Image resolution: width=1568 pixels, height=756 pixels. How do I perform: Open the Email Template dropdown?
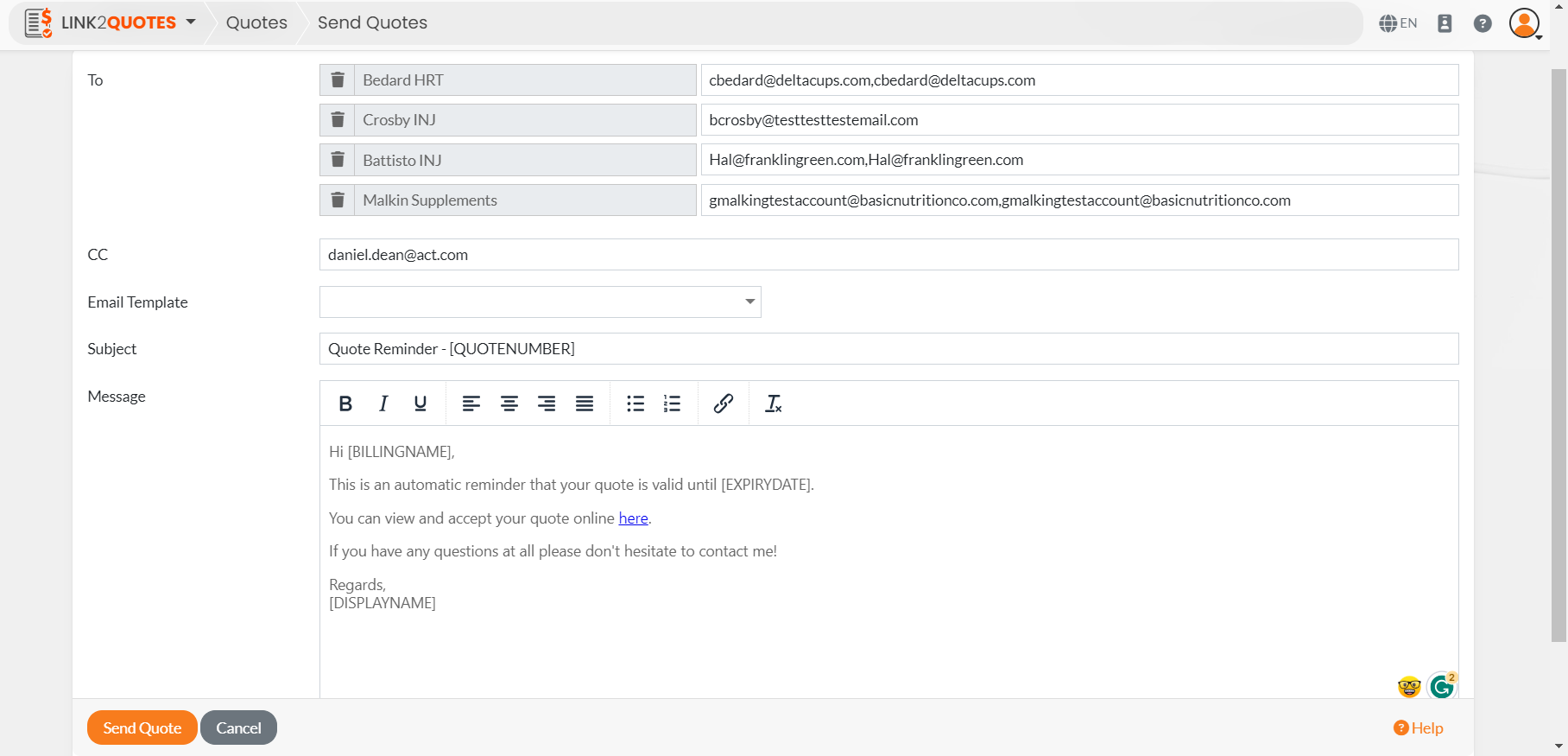point(541,302)
